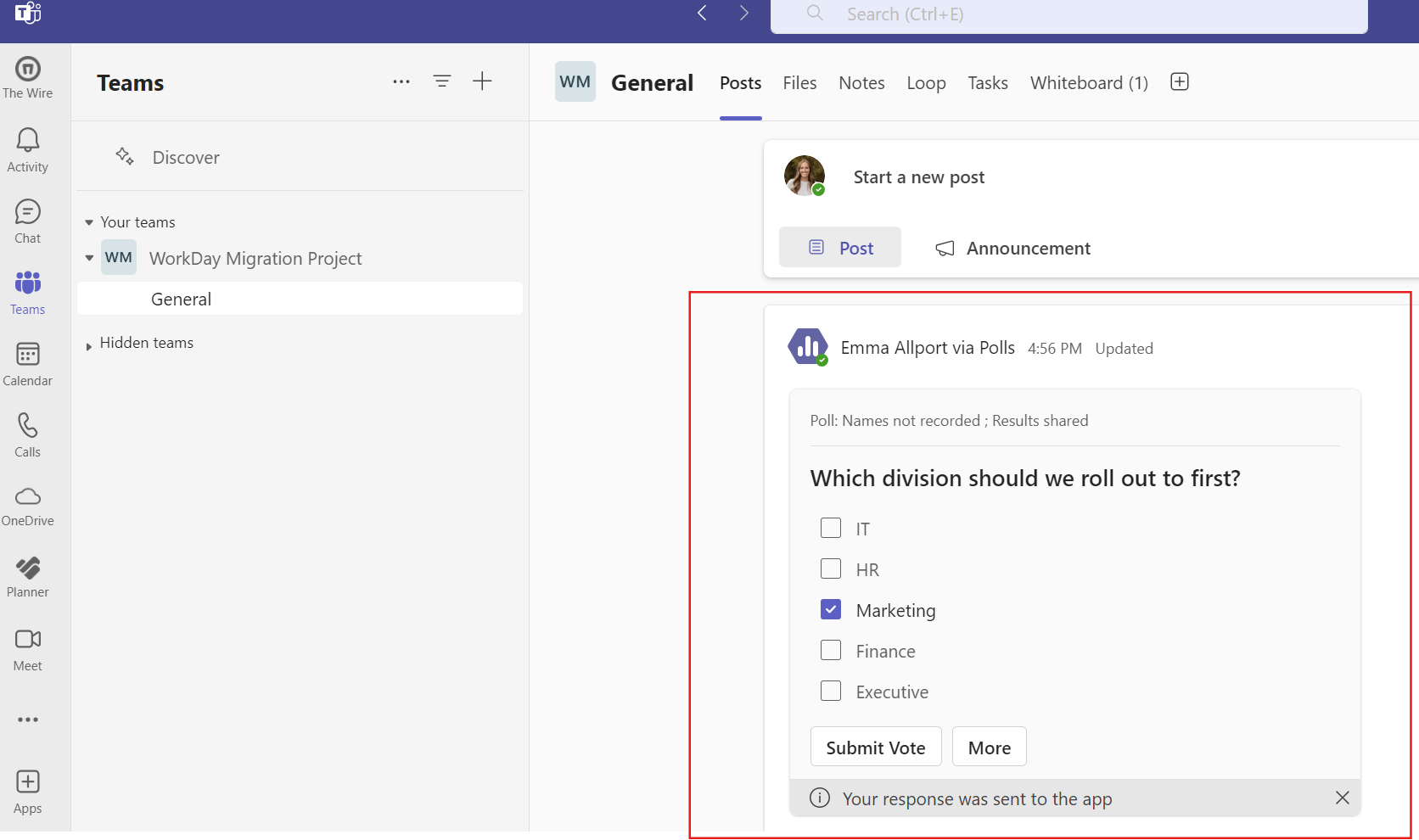Click plus to create or join team
Viewport: 1419px width, 840px height.
pos(482,81)
